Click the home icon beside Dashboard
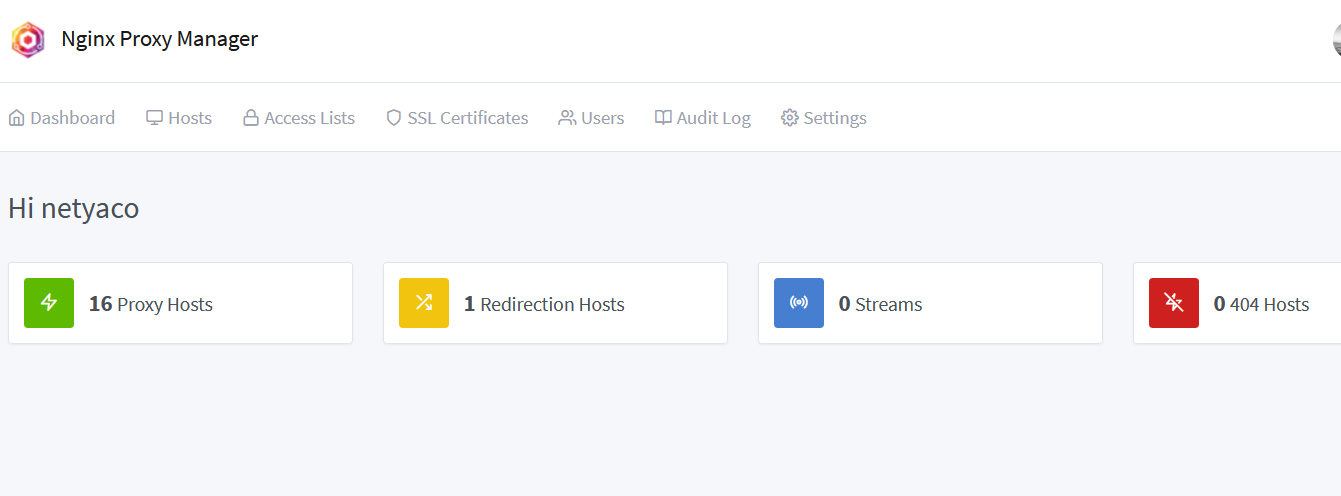This screenshot has height=496, width=1341. pyautogui.click(x=16, y=118)
